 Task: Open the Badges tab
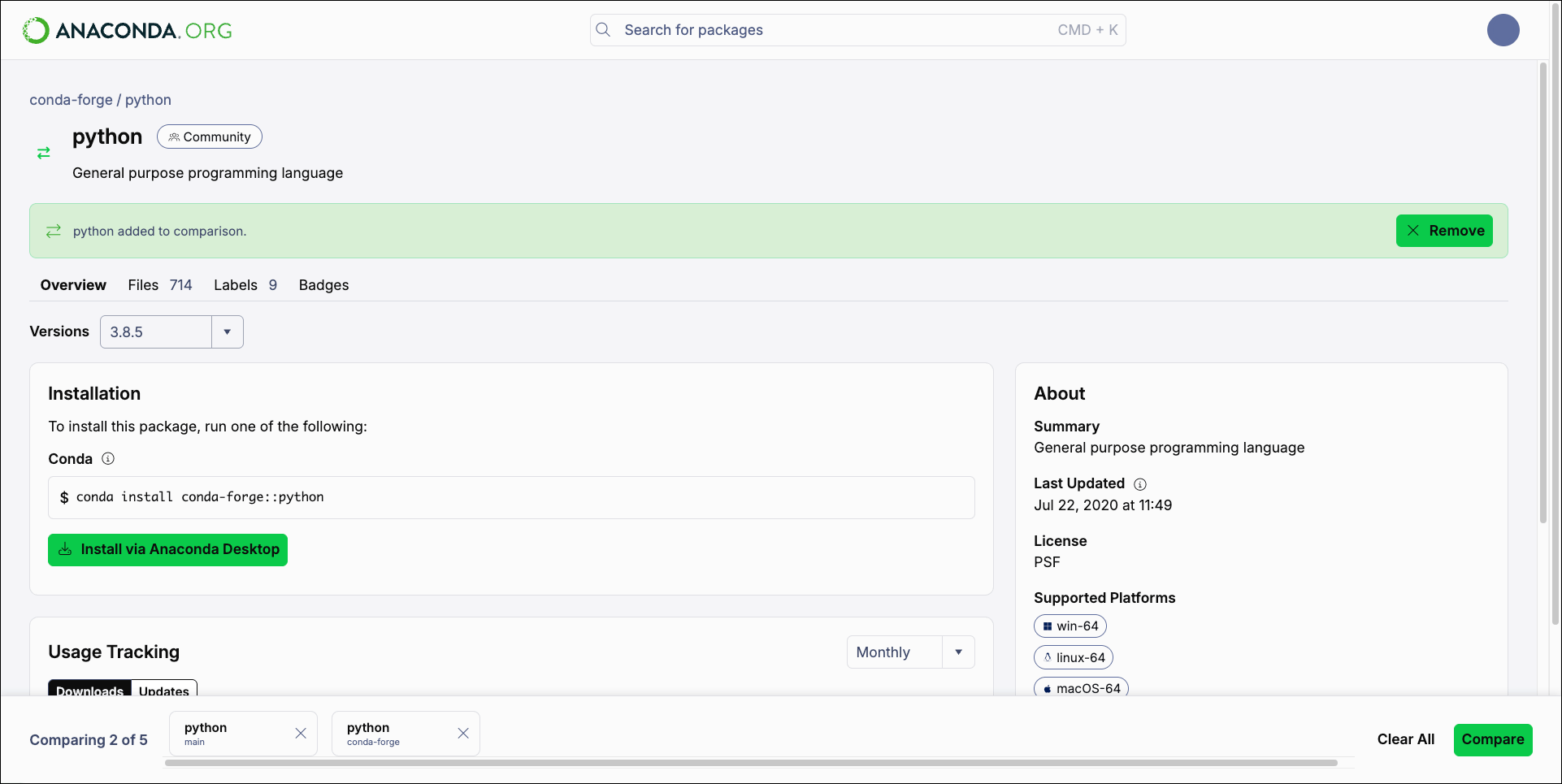tap(323, 285)
